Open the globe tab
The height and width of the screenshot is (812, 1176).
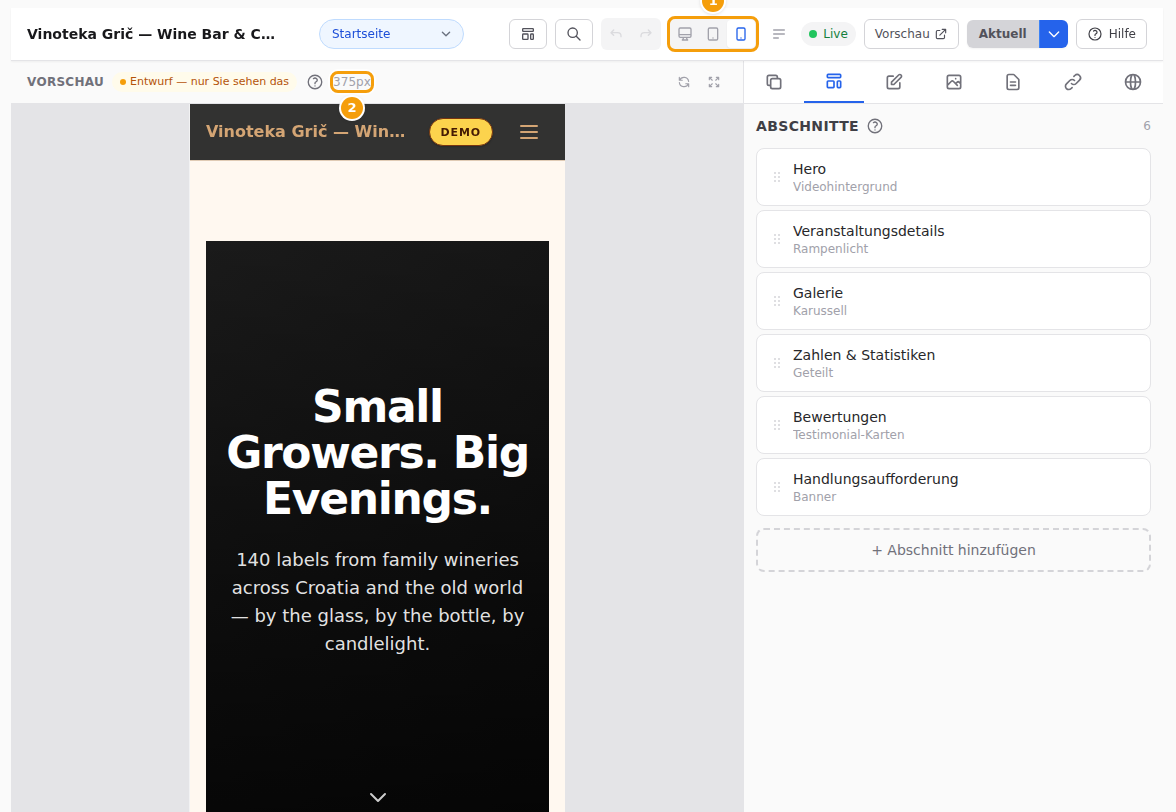point(1133,82)
